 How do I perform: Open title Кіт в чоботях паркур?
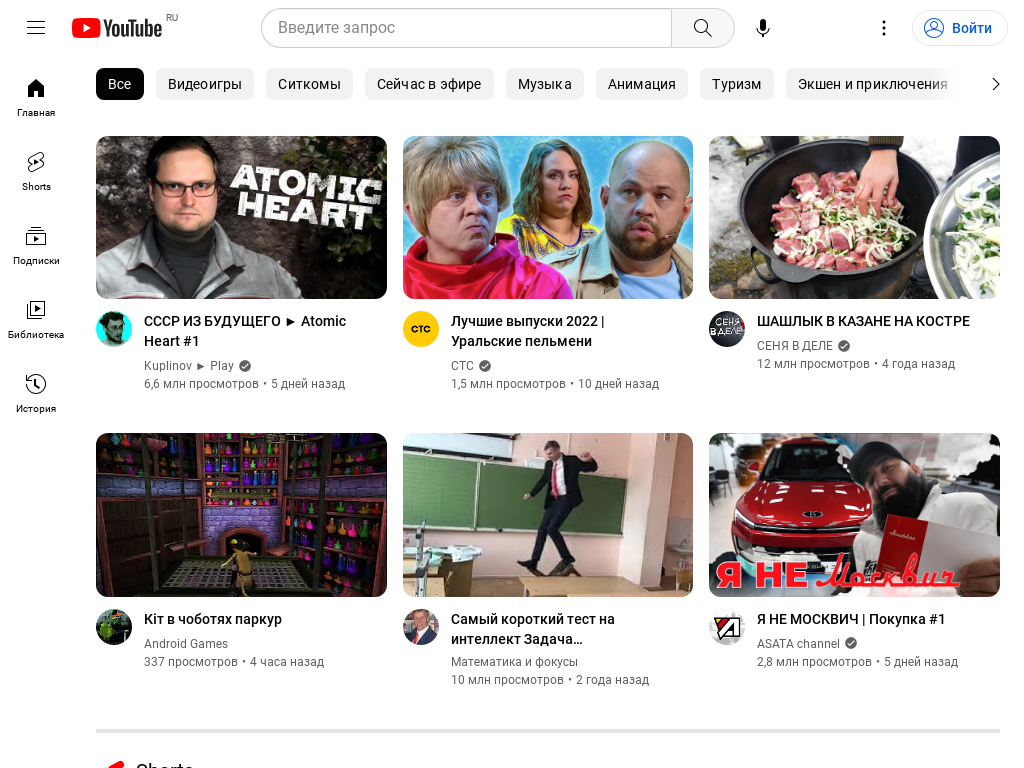click(x=213, y=619)
